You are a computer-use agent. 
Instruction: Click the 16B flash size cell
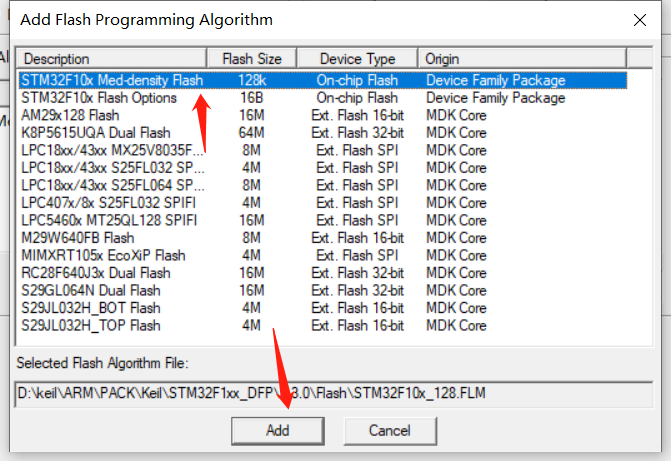tap(252, 98)
